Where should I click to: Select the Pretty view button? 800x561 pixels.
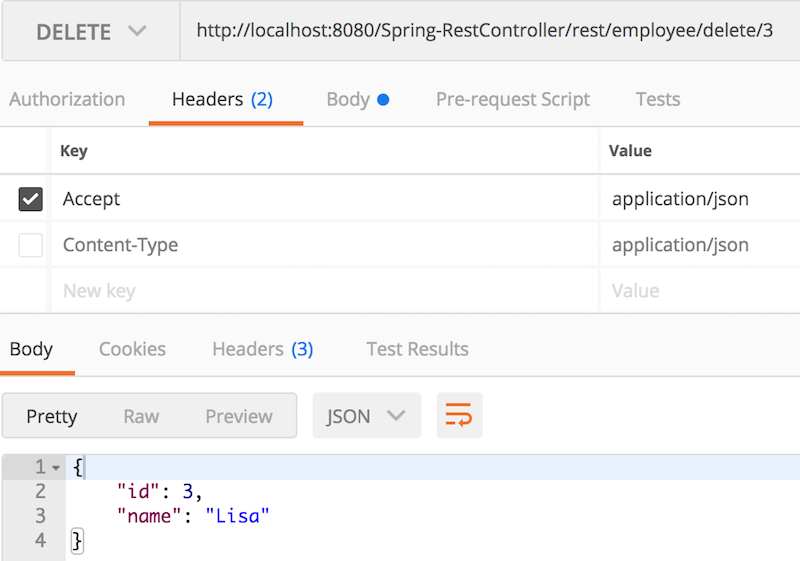pos(52,416)
